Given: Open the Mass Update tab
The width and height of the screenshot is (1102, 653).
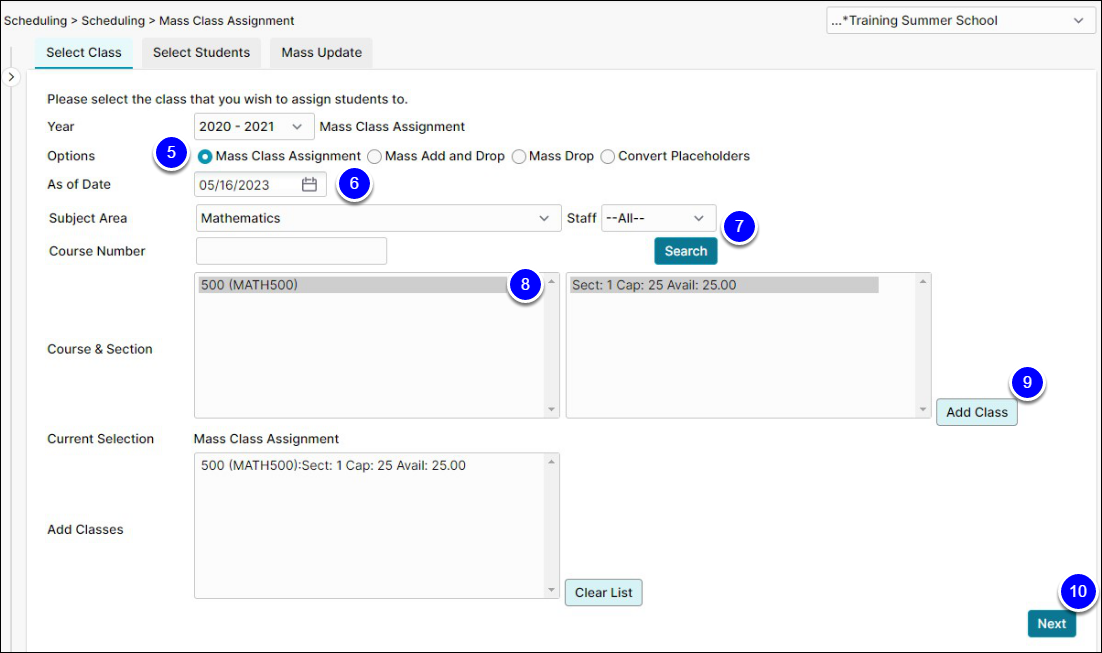Looking at the screenshot, I should pos(321,53).
